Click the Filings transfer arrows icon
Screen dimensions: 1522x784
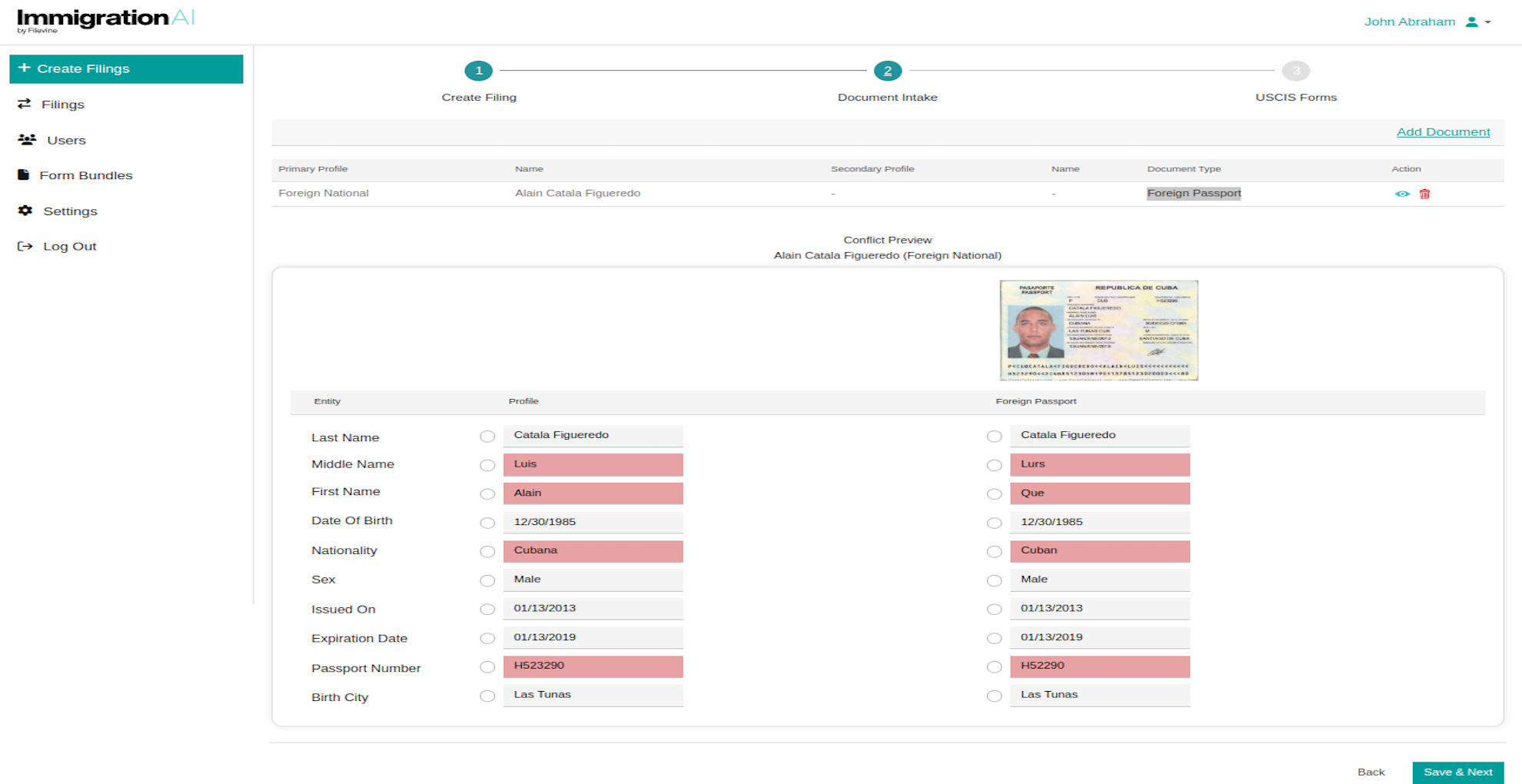tap(25, 104)
